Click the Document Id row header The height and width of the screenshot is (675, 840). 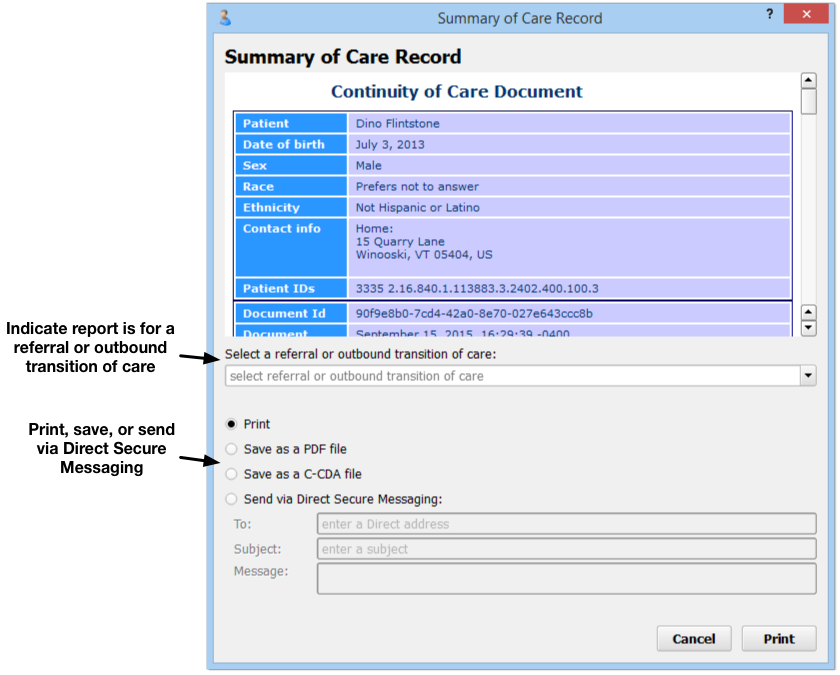(x=291, y=313)
